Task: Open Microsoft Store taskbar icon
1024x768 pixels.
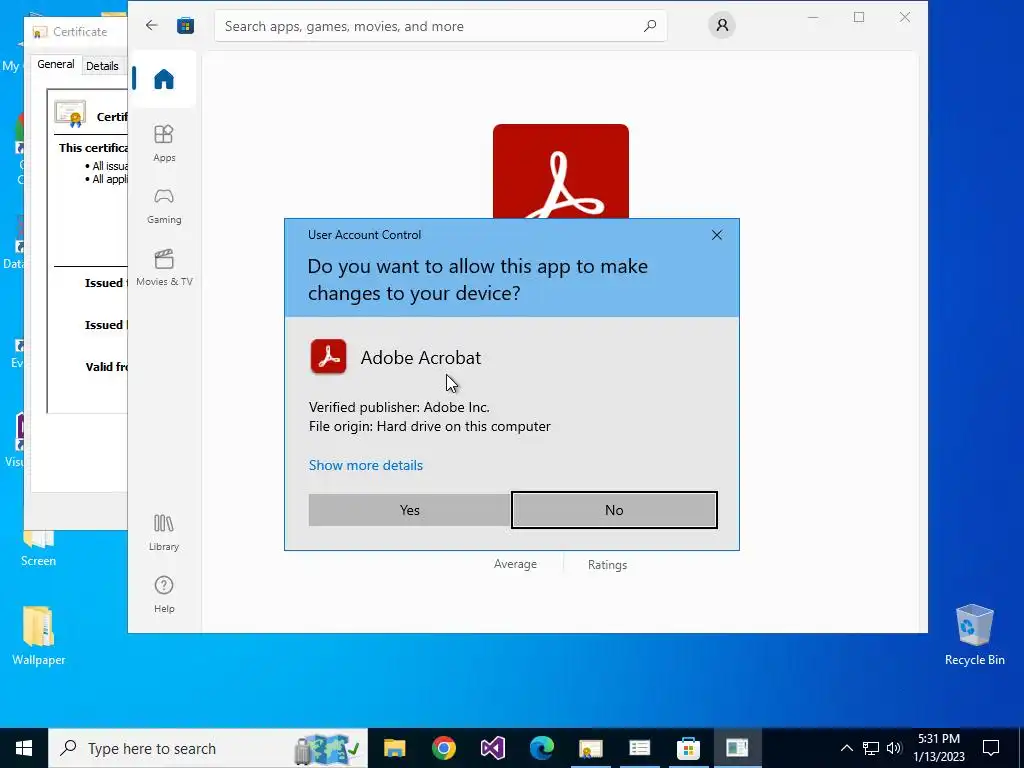Action: click(x=688, y=748)
